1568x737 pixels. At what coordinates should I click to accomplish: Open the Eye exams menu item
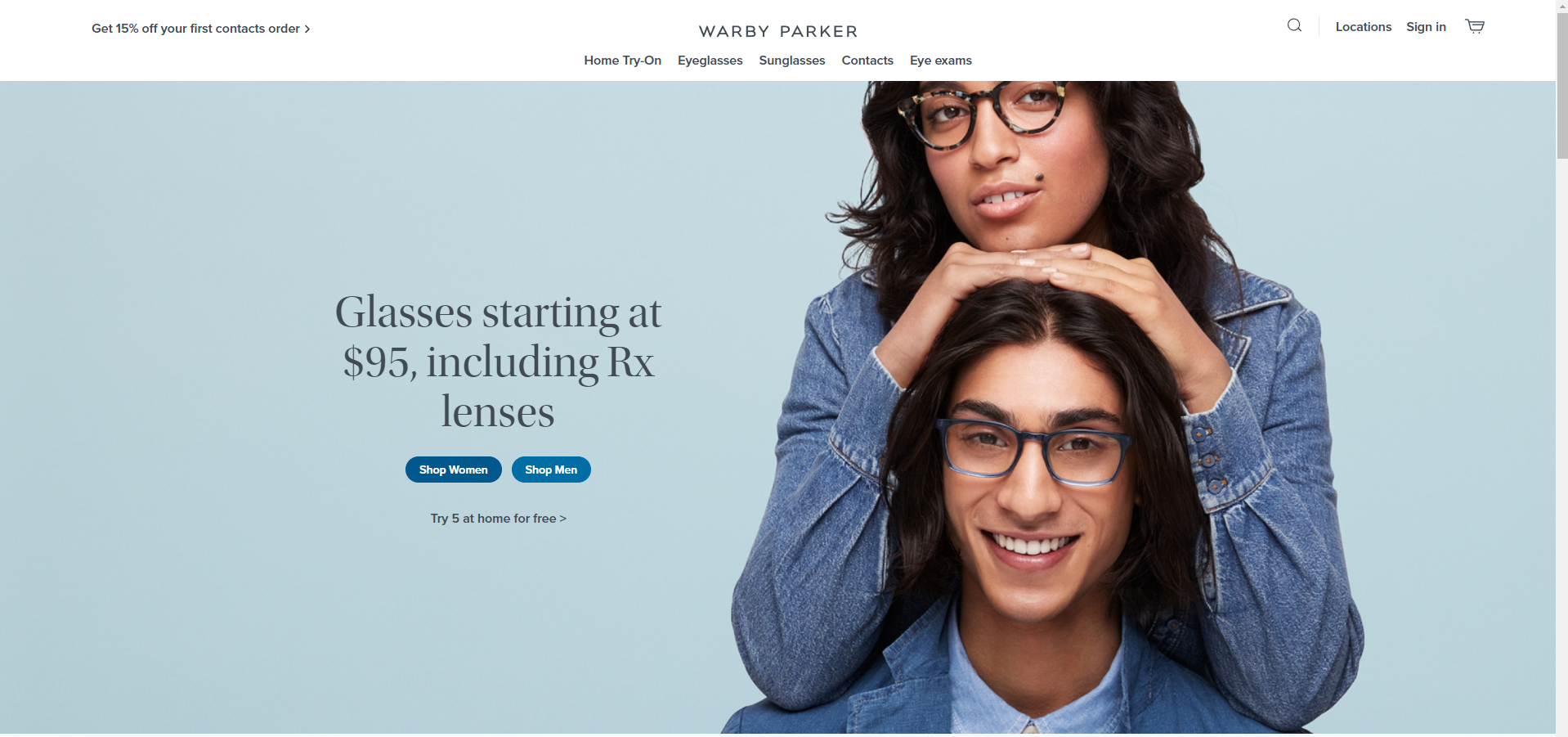tap(940, 61)
